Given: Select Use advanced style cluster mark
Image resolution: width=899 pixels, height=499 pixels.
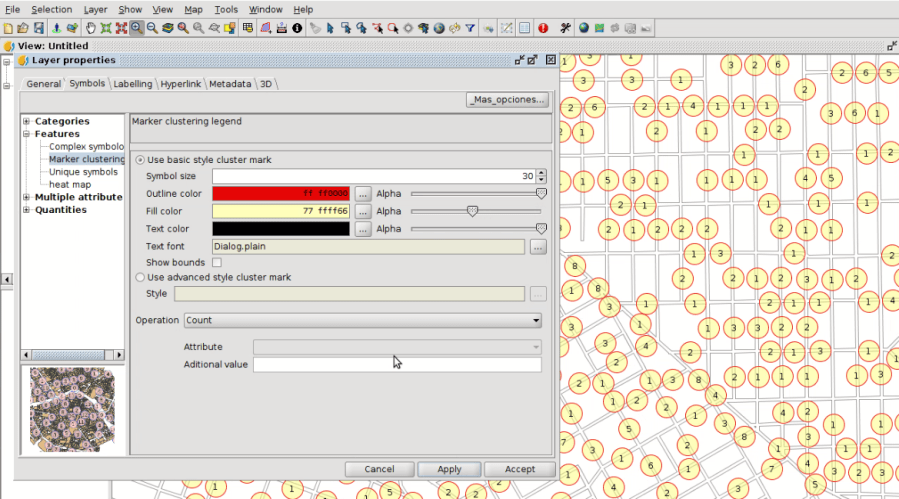Looking at the screenshot, I should (140, 277).
